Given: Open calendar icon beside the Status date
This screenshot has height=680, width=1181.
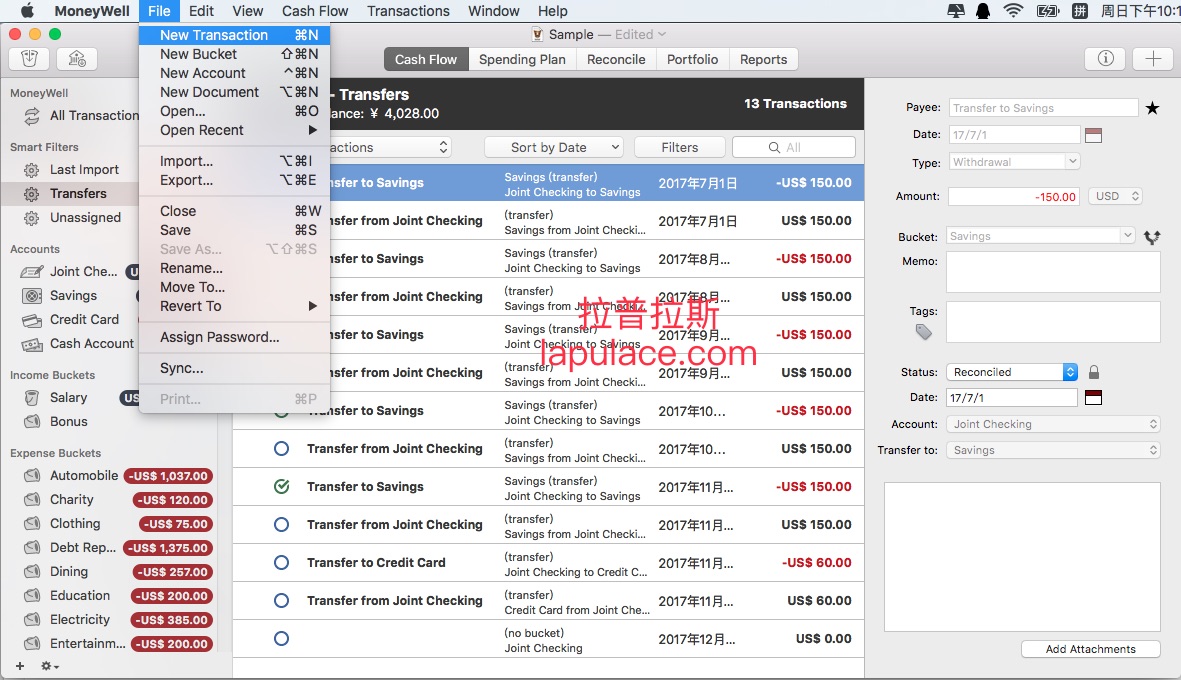Looking at the screenshot, I should pos(1094,398).
